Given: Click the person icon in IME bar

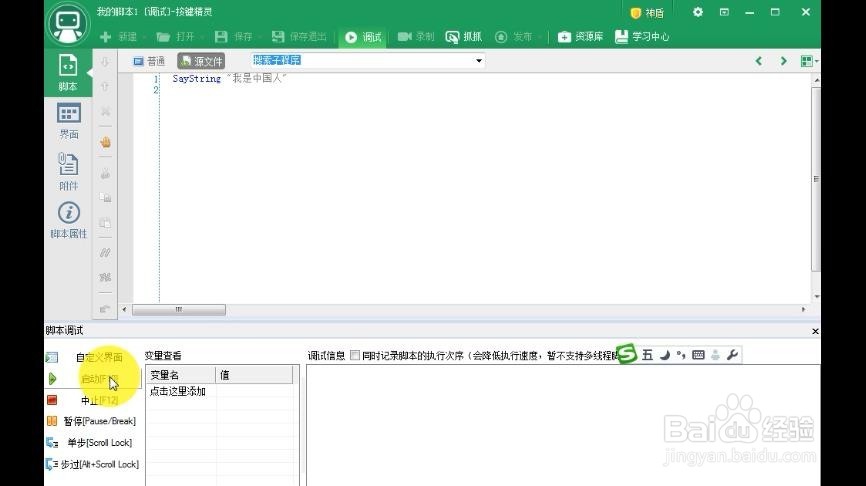Looking at the screenshot, I should pyautogui.click(x=716, y=355).
